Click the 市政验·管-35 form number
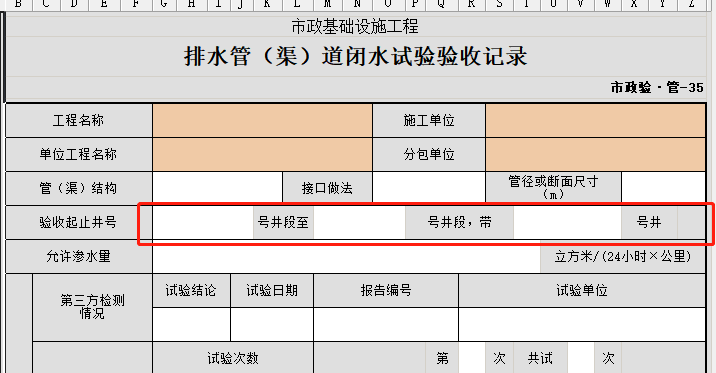Image resolution: width=716 pixels, height=373 pixels. click(657, 87)
